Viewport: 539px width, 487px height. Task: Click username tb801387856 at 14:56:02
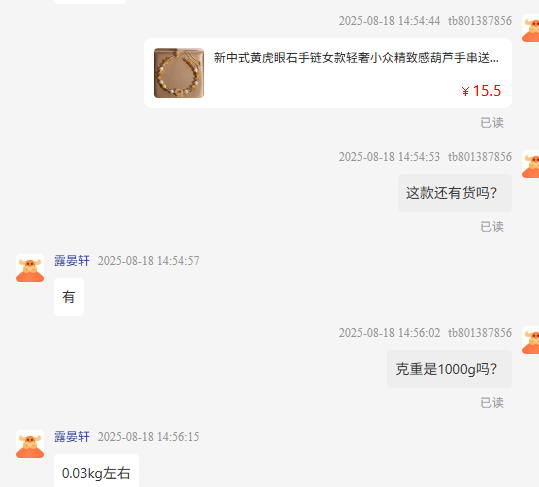click(x=480, y=333)
